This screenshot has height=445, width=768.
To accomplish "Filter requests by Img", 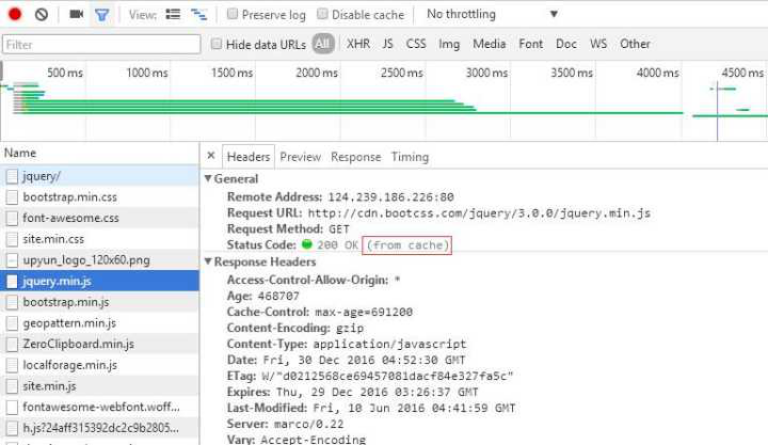I will (449, 45).
